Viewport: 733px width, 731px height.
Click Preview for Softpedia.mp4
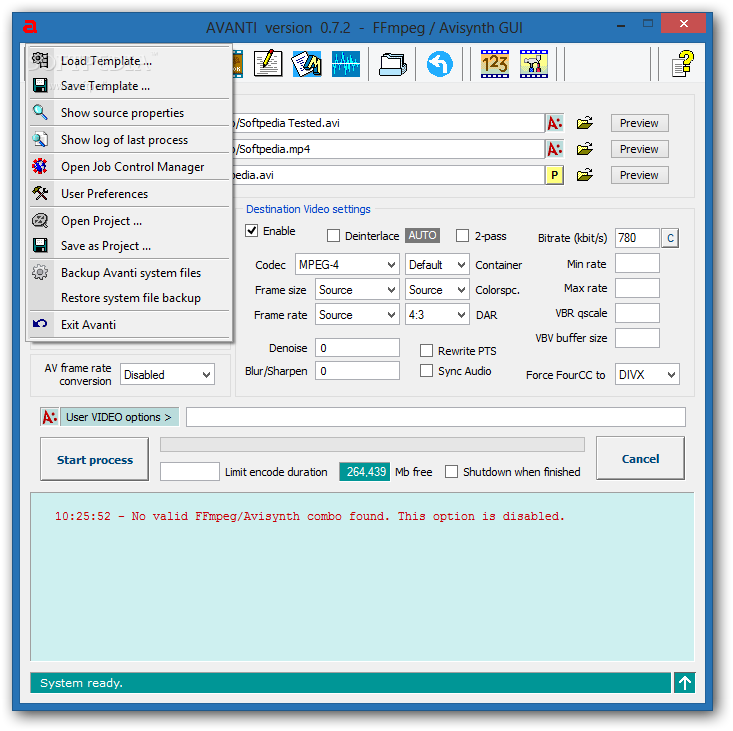[x=639, y=150]
